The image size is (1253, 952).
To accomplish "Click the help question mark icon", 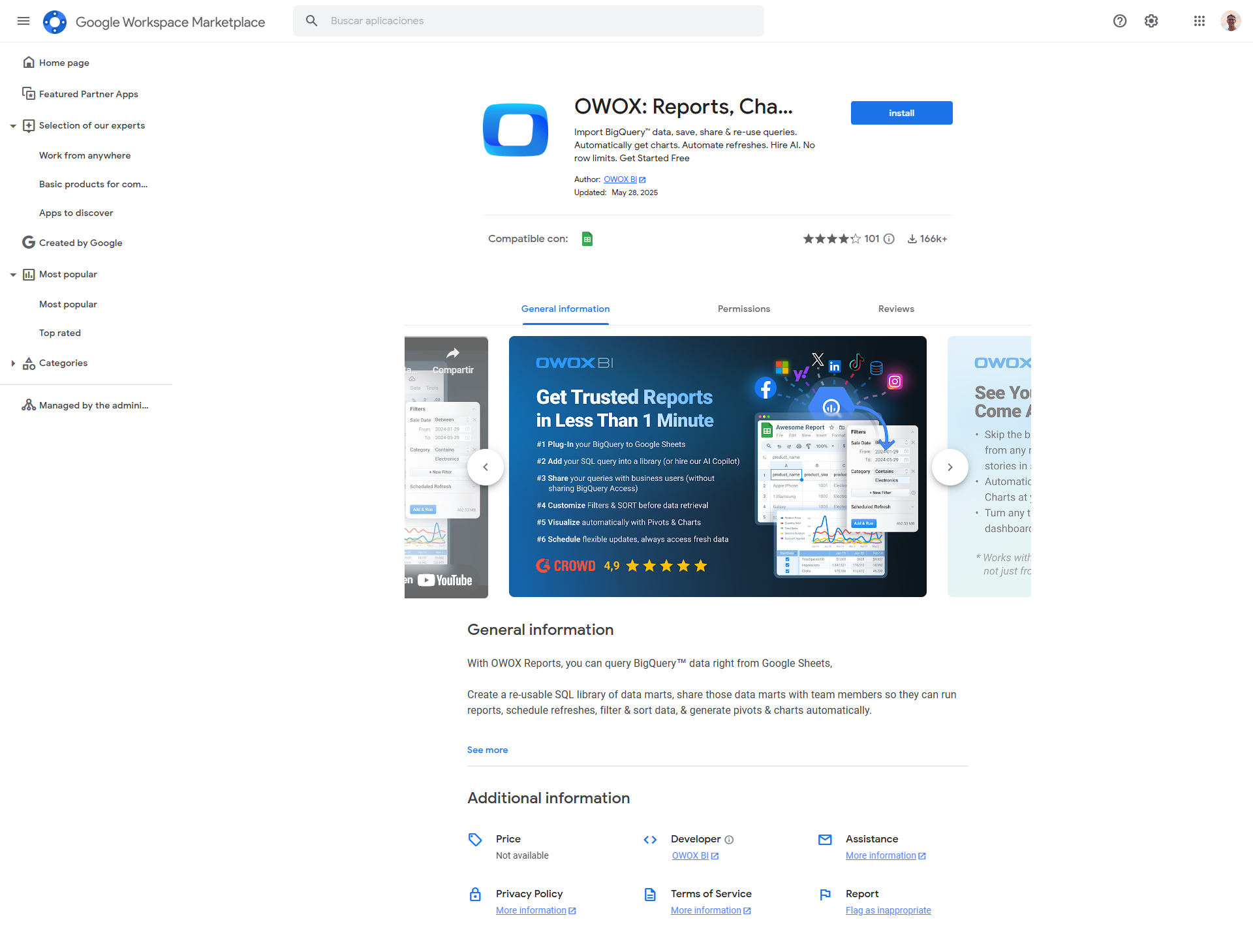I will tap(1120, 21).
